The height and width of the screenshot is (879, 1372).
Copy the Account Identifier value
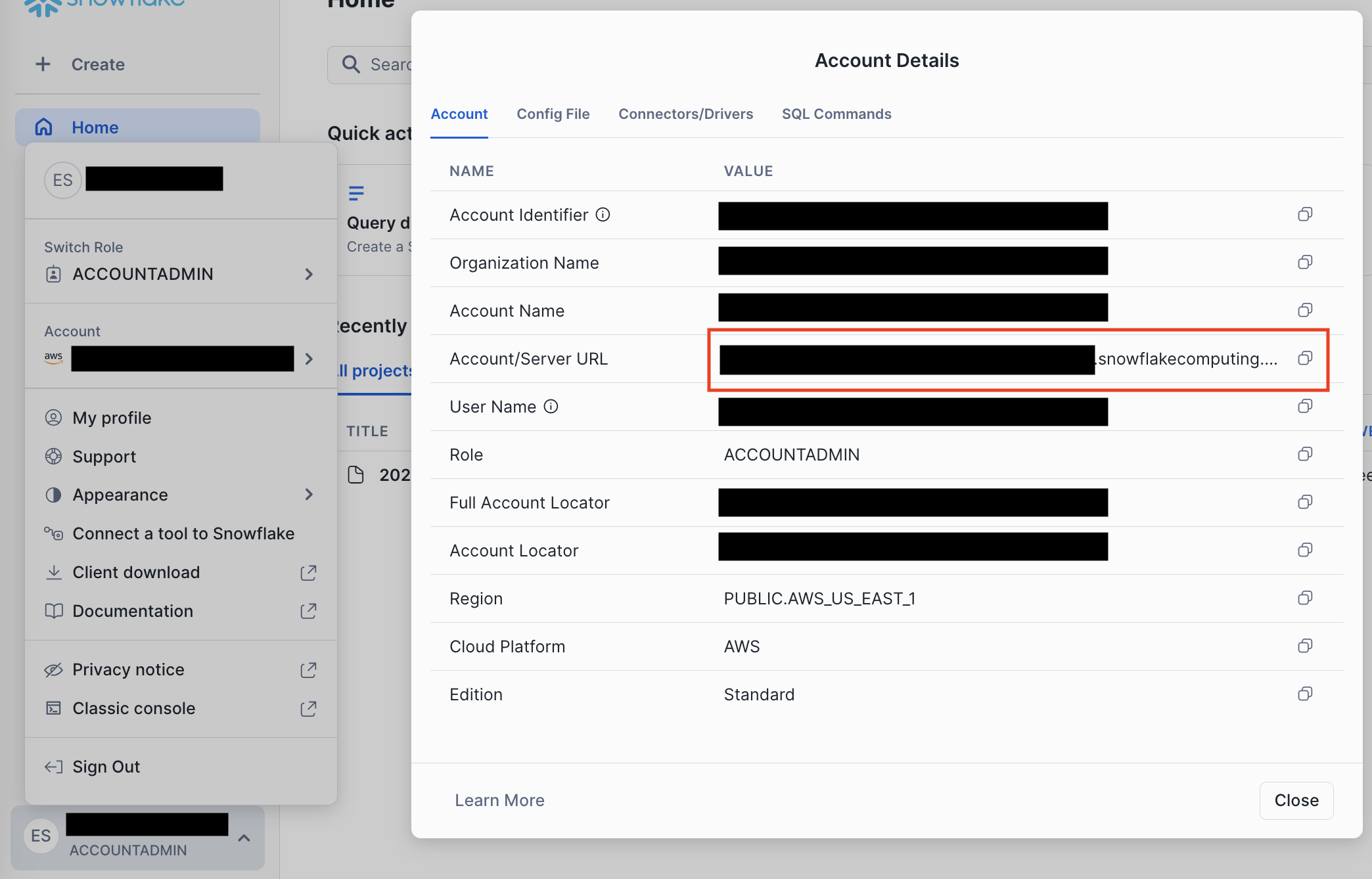pos(1305,214)
